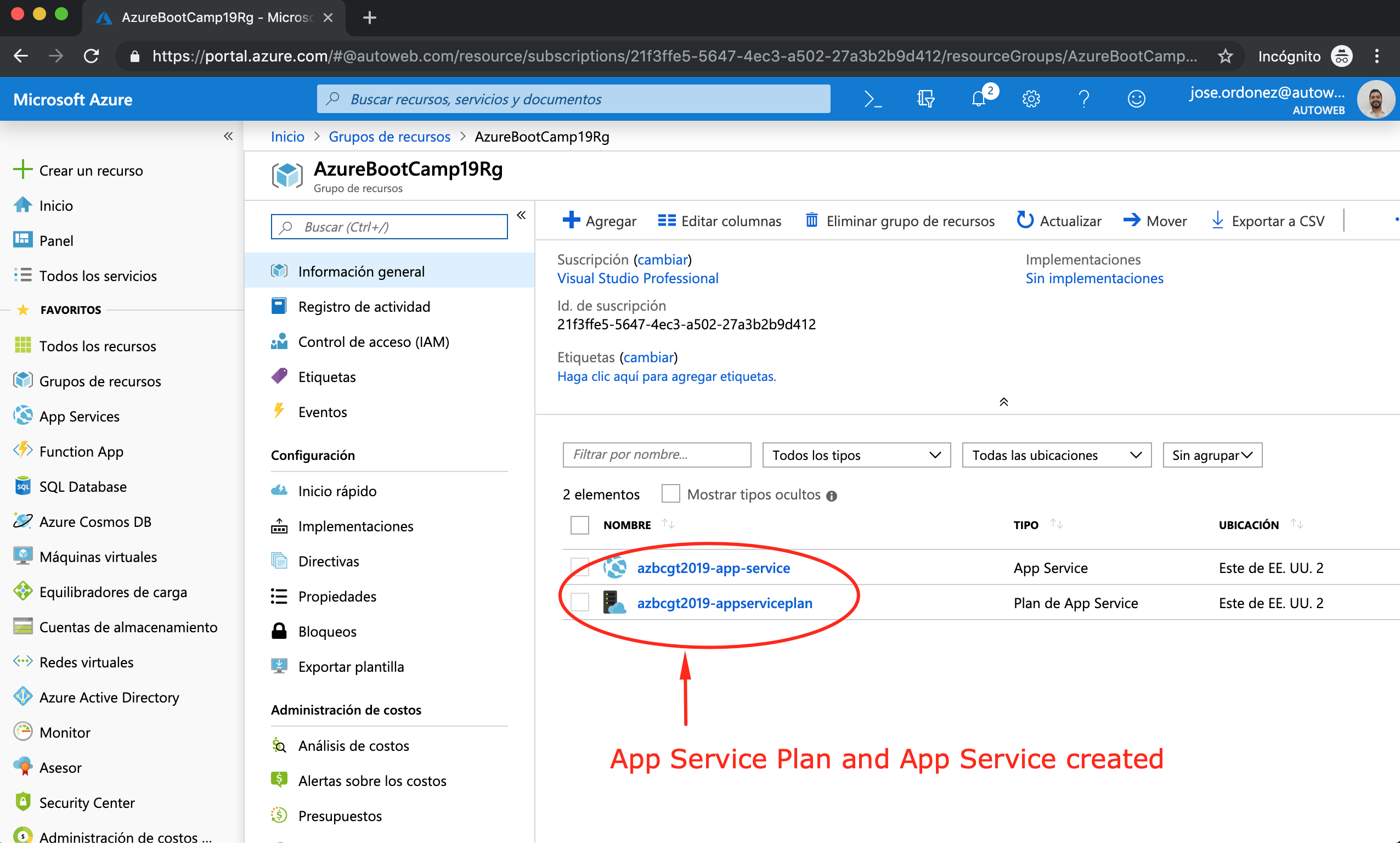The width and height of the screenshot is (1400, 843).
Task: Click the Actualizar refresh icon
Action: point(1025,221)
